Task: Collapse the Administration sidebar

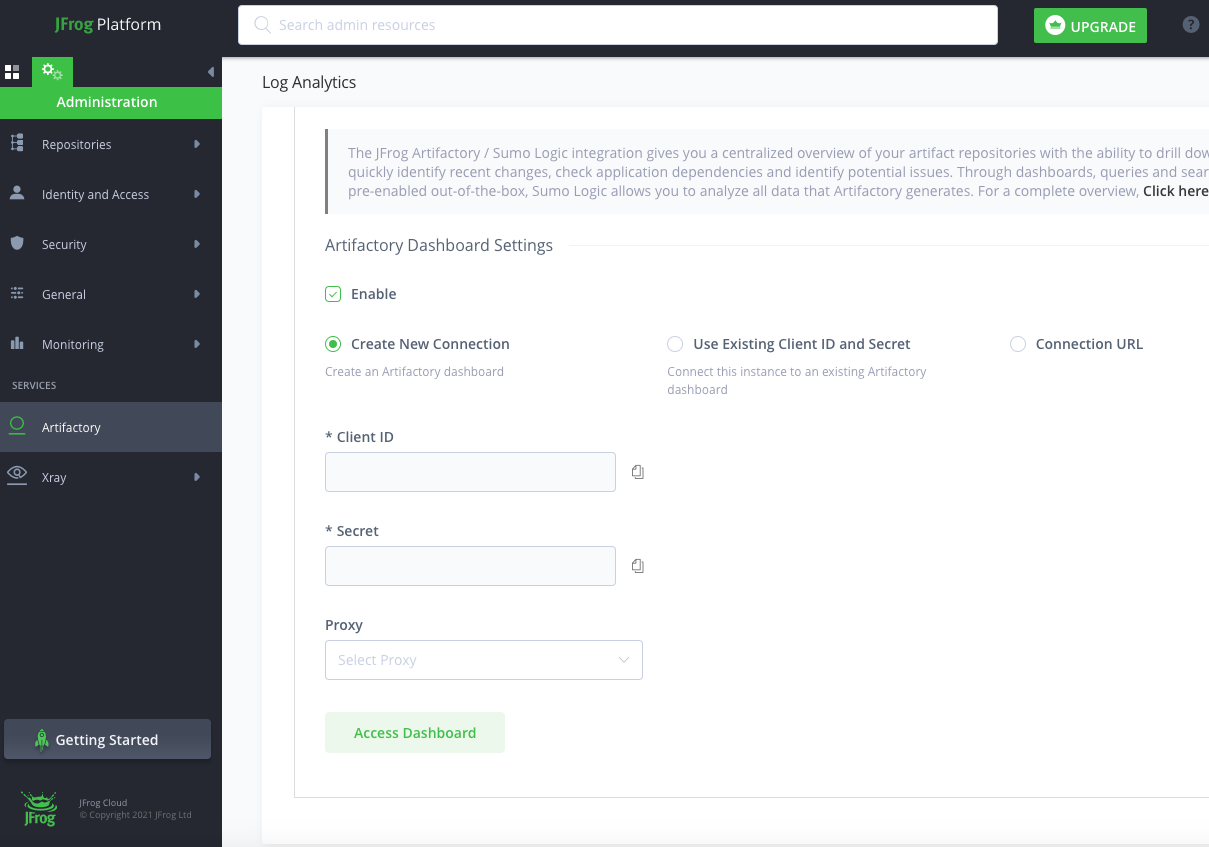Action: point(209,71)
